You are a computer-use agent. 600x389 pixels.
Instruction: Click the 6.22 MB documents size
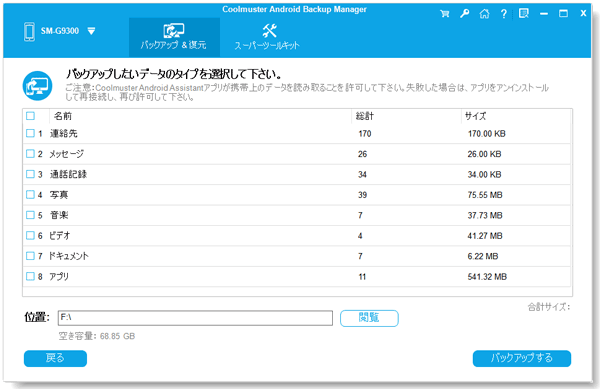(483, 256)
